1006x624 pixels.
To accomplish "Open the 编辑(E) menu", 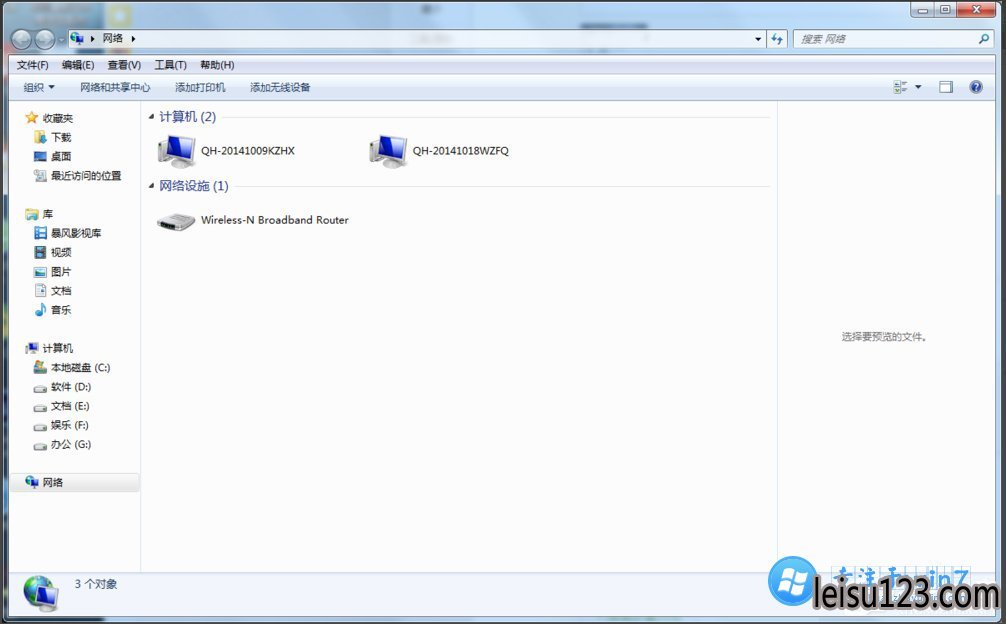I will (x=78, y=65).
